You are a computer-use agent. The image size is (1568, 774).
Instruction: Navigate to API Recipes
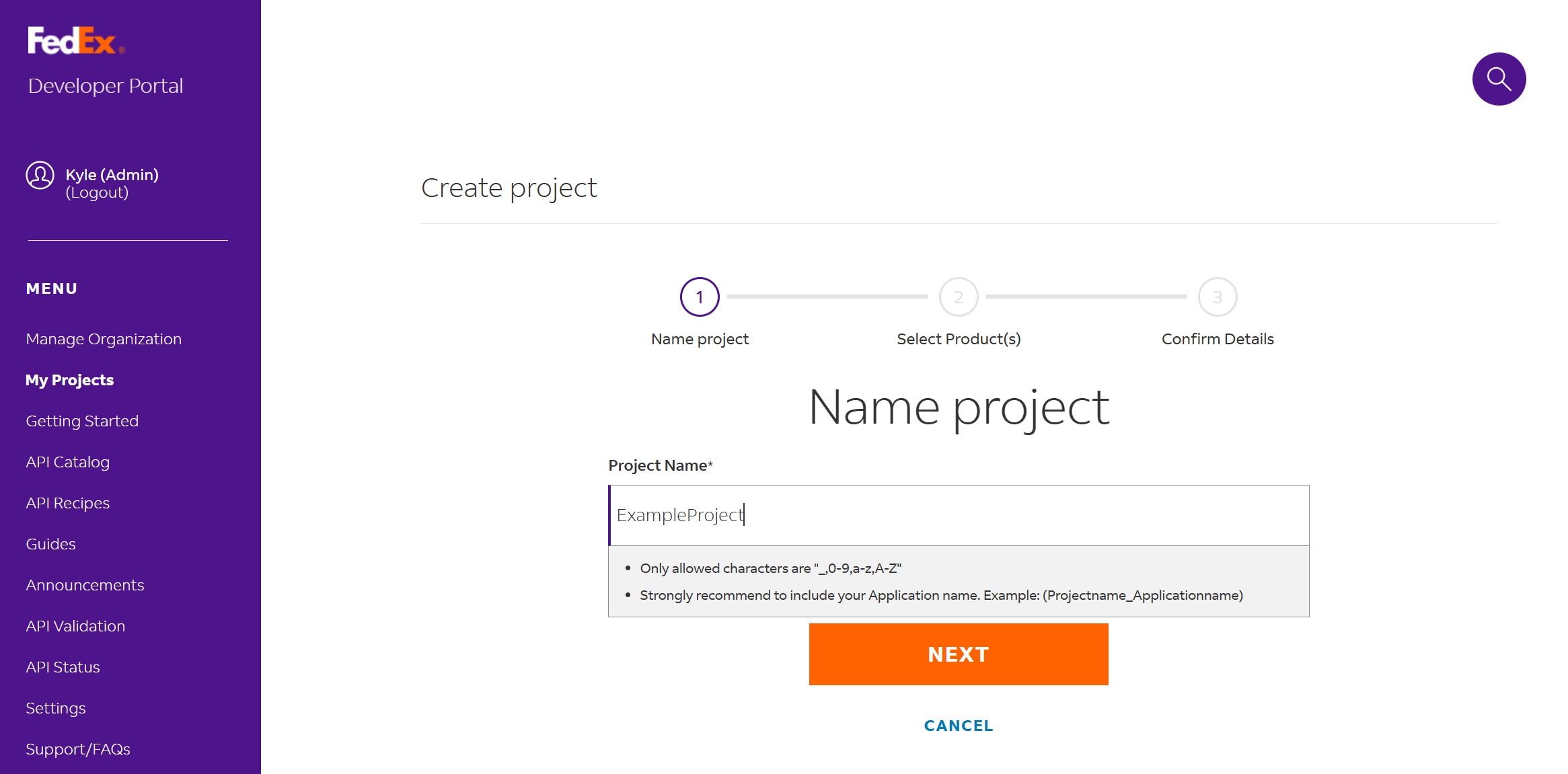point(67,503)
